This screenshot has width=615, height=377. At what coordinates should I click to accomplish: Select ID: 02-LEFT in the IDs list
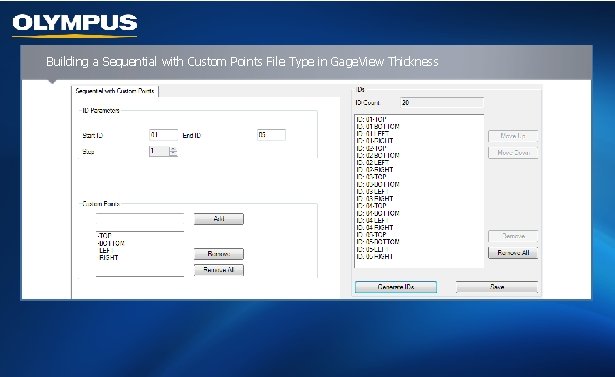[373, 162]
